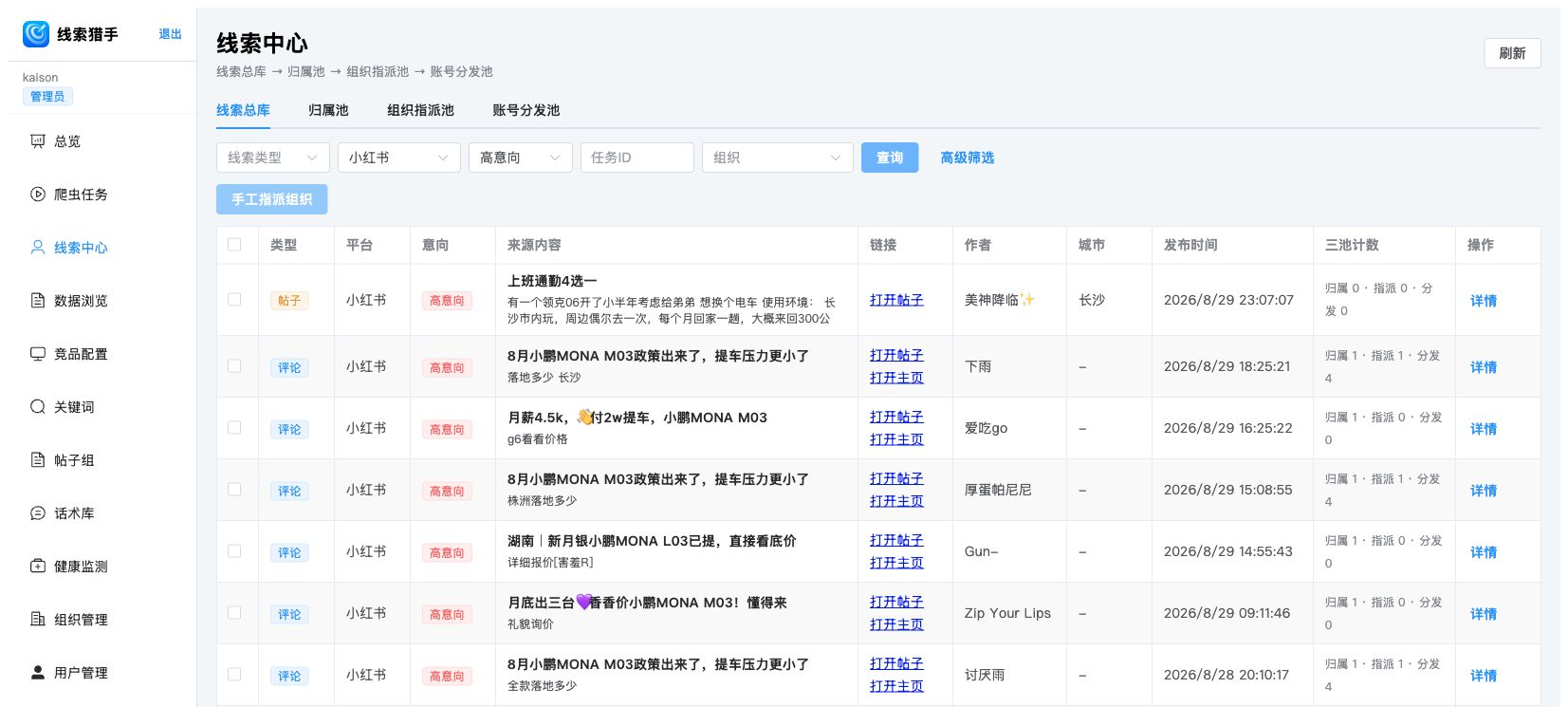Open 详情 for 2026/8/29 18:25:21 row

(1484, 367)
